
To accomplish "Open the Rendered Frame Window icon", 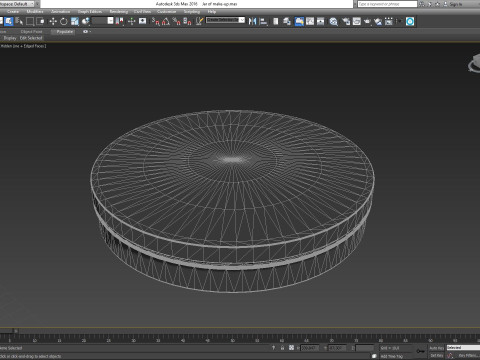I will [357, 21].
